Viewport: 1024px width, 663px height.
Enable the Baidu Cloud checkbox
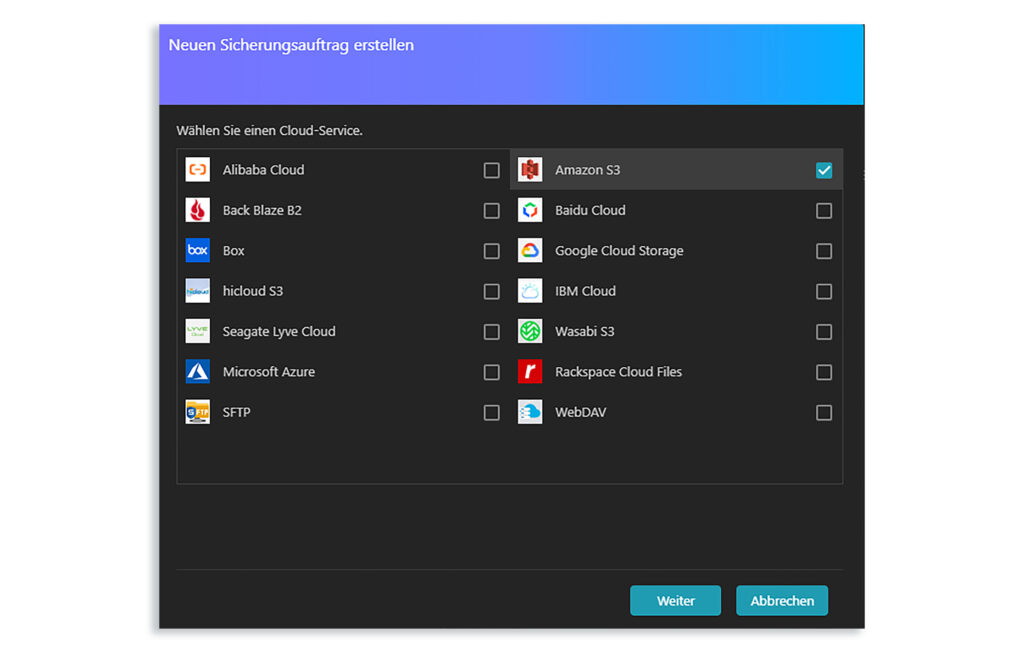click(824, 211)
